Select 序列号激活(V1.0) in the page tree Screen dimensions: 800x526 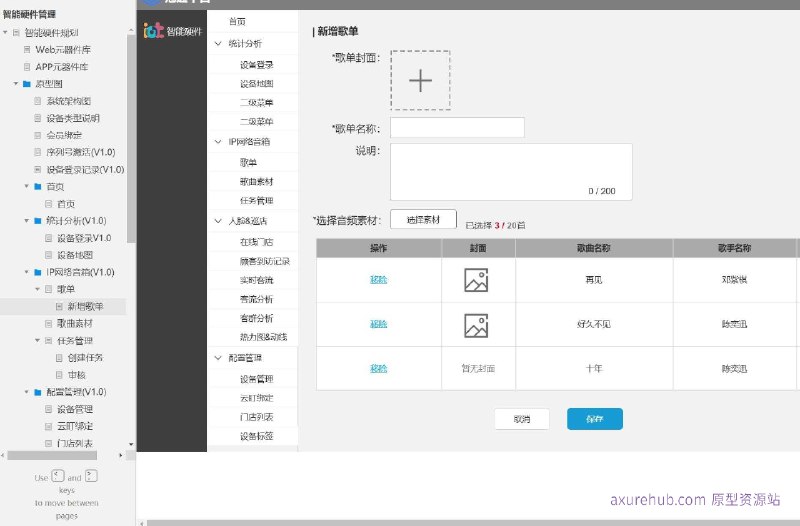tap(81, 152)
